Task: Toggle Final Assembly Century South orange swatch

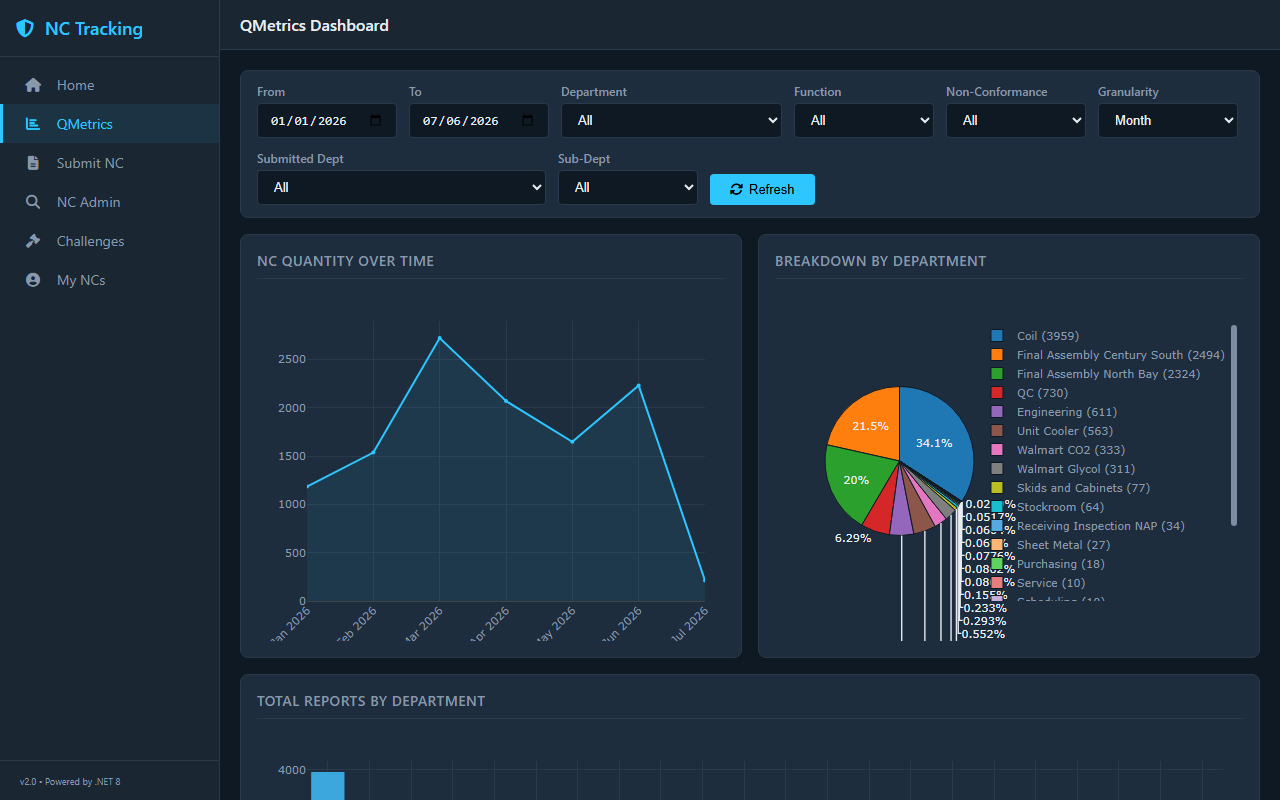Action: [997, 355]
